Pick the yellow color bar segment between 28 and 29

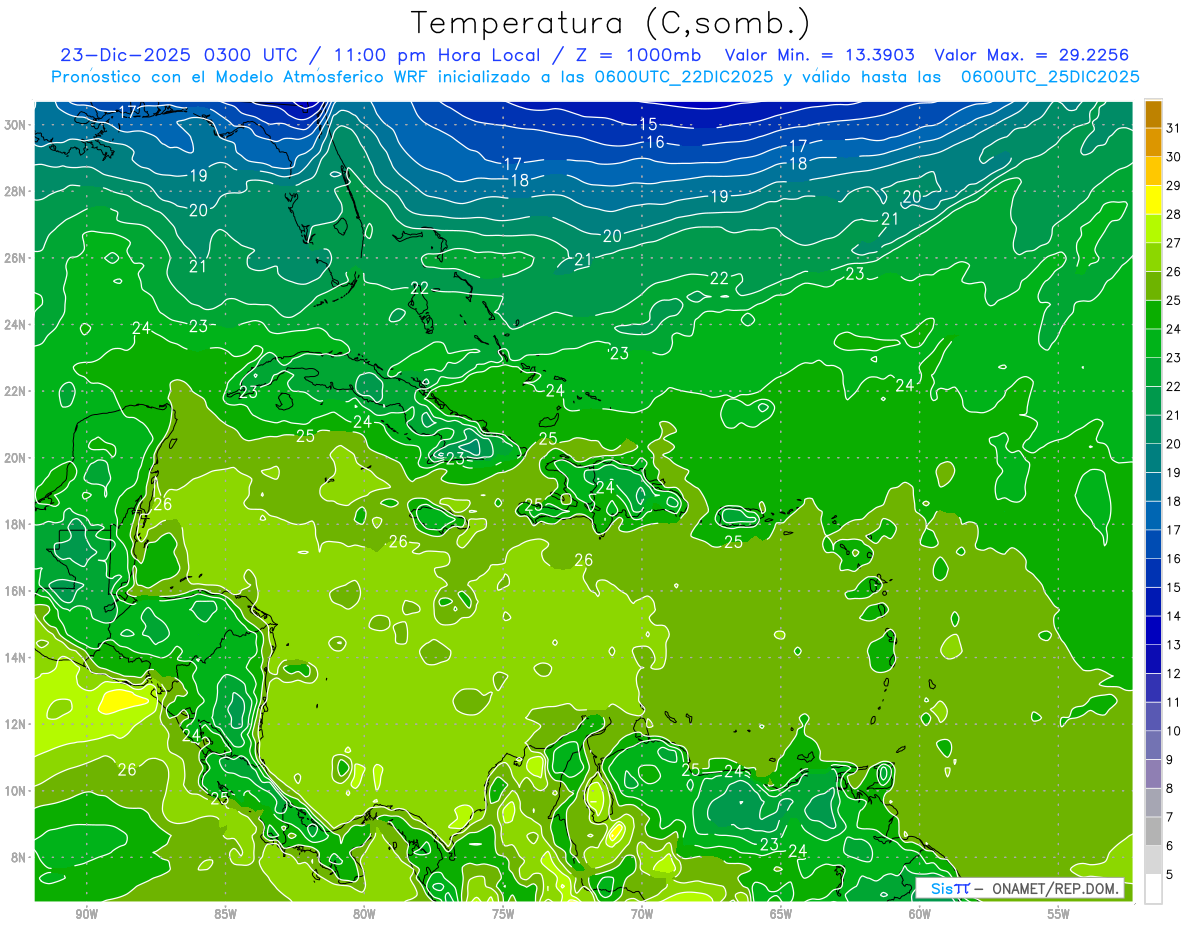click(1153, 200)
